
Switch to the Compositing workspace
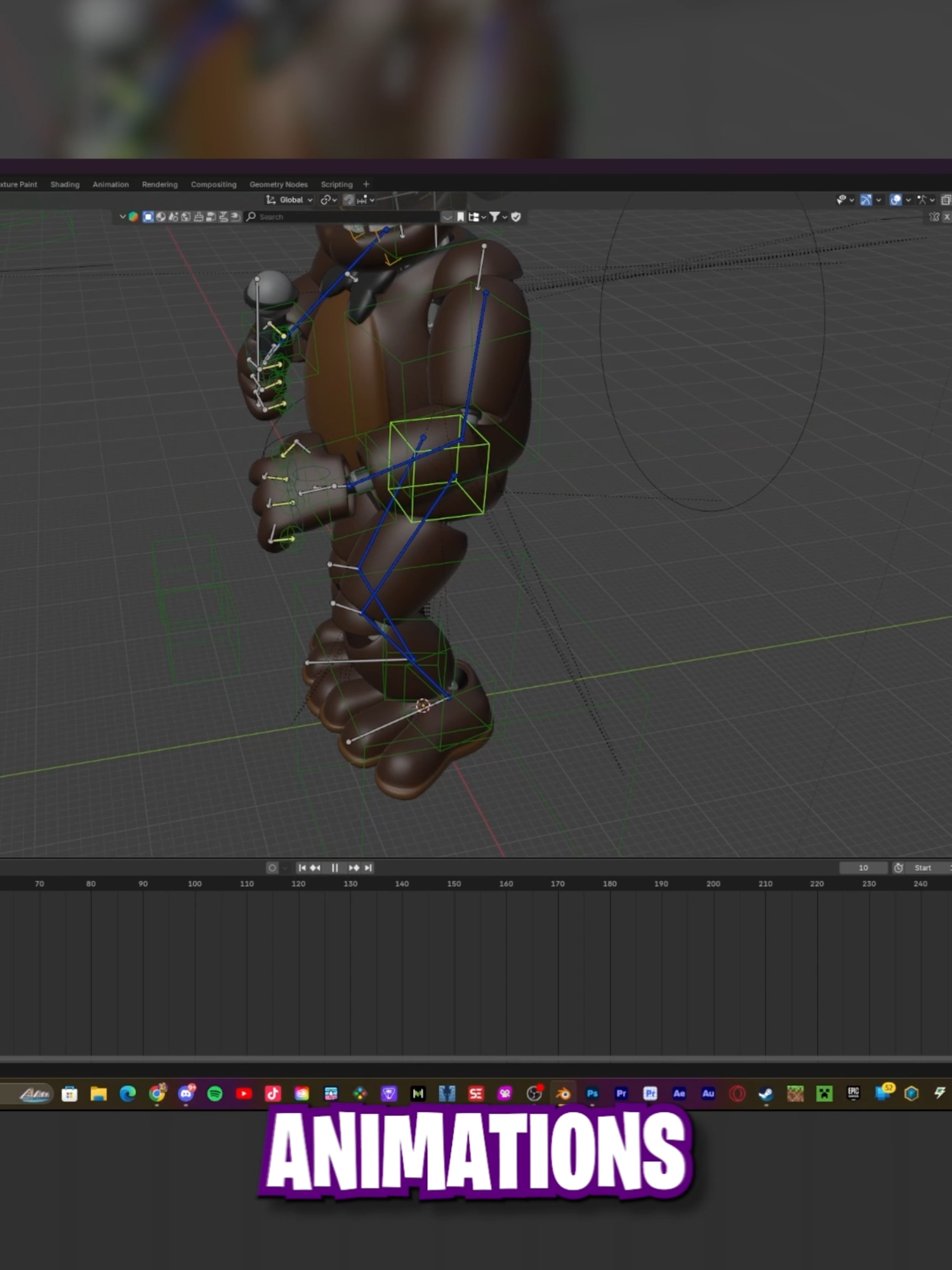[x=213, y=184]
